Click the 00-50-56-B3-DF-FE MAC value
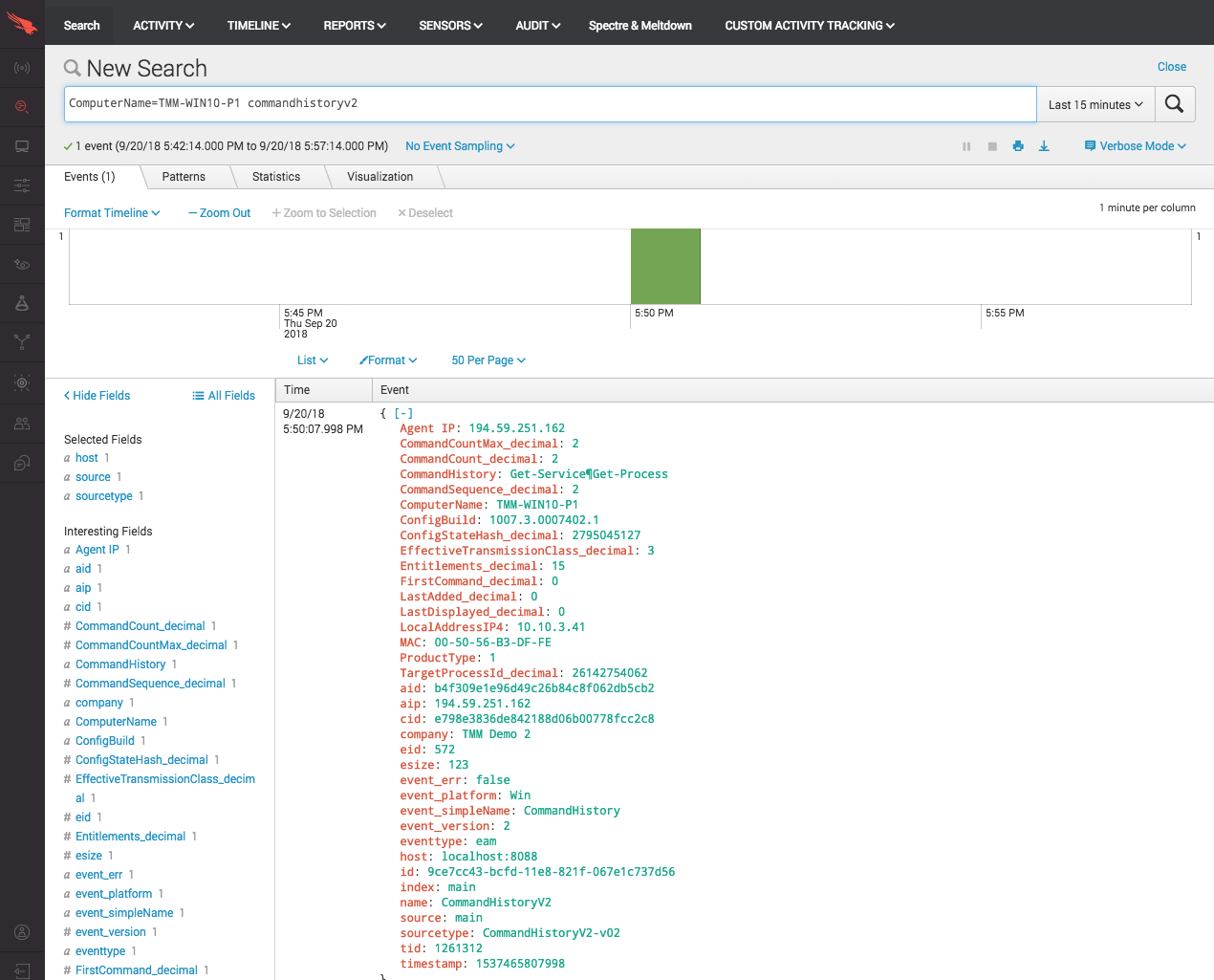 (x=493, y=642)
